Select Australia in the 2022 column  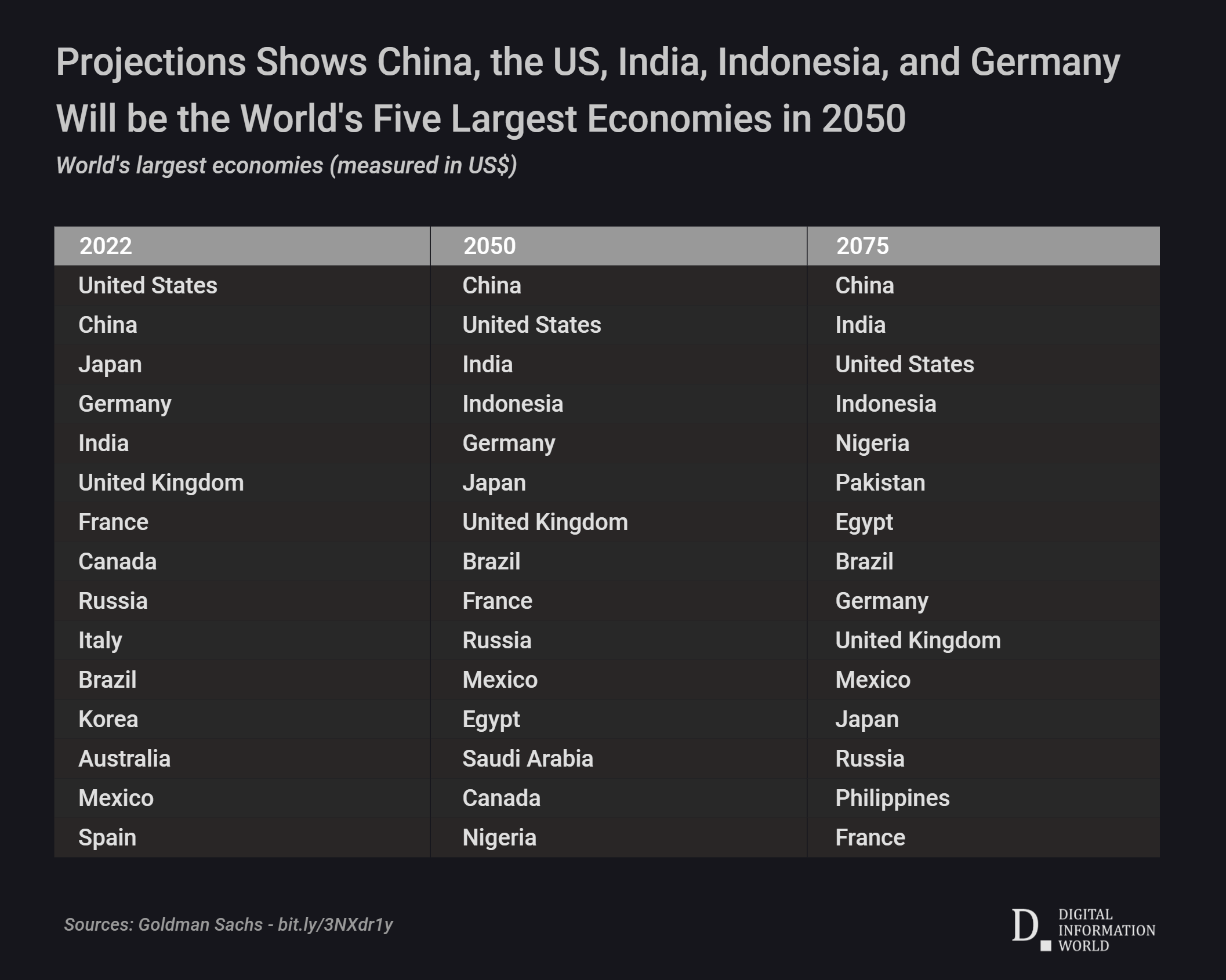pyautogui.click(x=124, y=758)
